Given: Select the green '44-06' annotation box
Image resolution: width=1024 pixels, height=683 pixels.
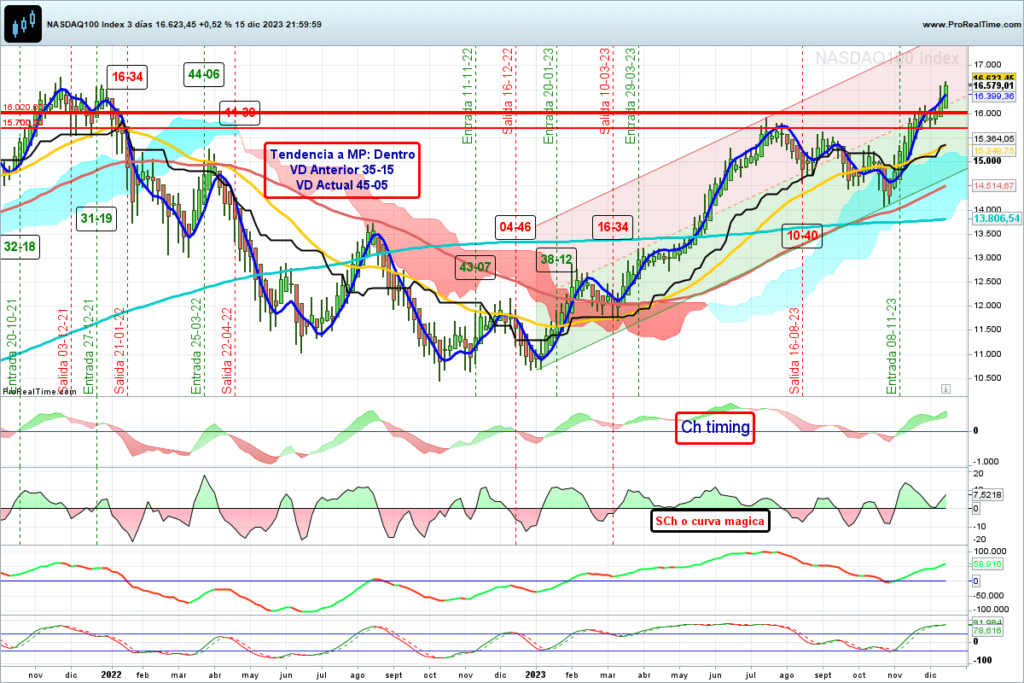Looking at the screenshot, I should click(x=204, y=74).
